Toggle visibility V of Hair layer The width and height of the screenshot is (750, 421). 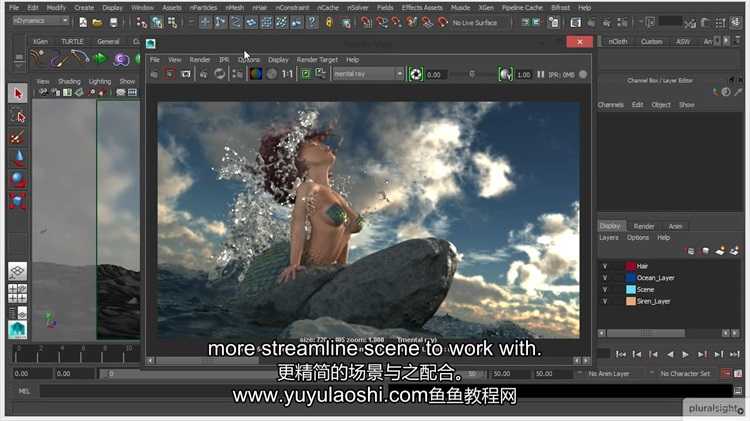605,266
